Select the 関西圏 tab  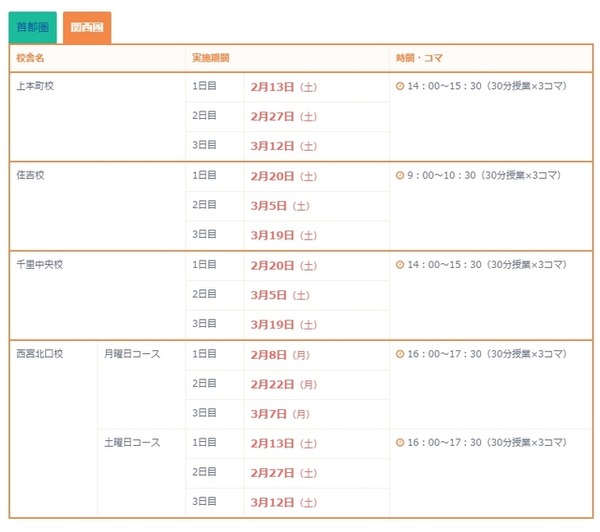tap(87, 28)
